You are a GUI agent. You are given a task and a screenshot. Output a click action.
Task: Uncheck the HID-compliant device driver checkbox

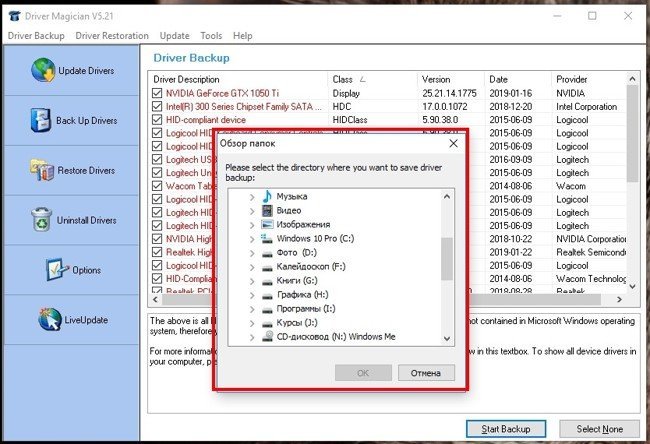point(157,119)
